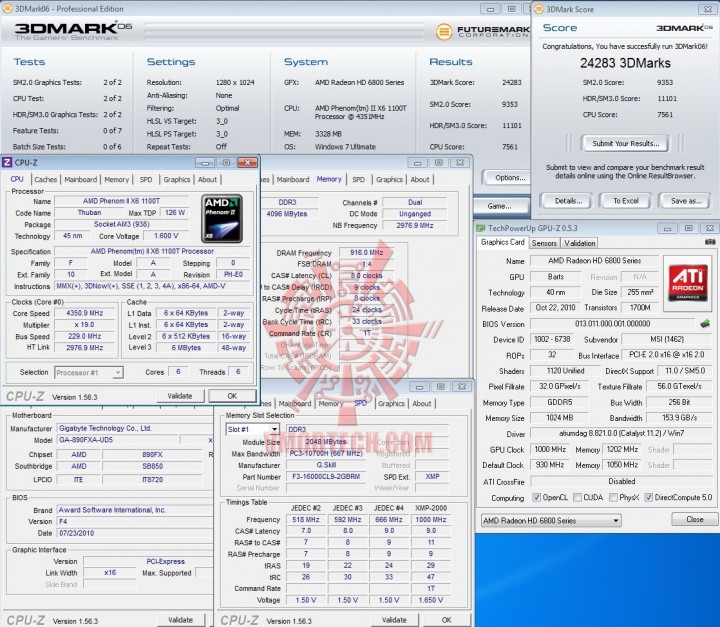
Task: Select the front CPU-Z SPD tab
Action: 146,180
